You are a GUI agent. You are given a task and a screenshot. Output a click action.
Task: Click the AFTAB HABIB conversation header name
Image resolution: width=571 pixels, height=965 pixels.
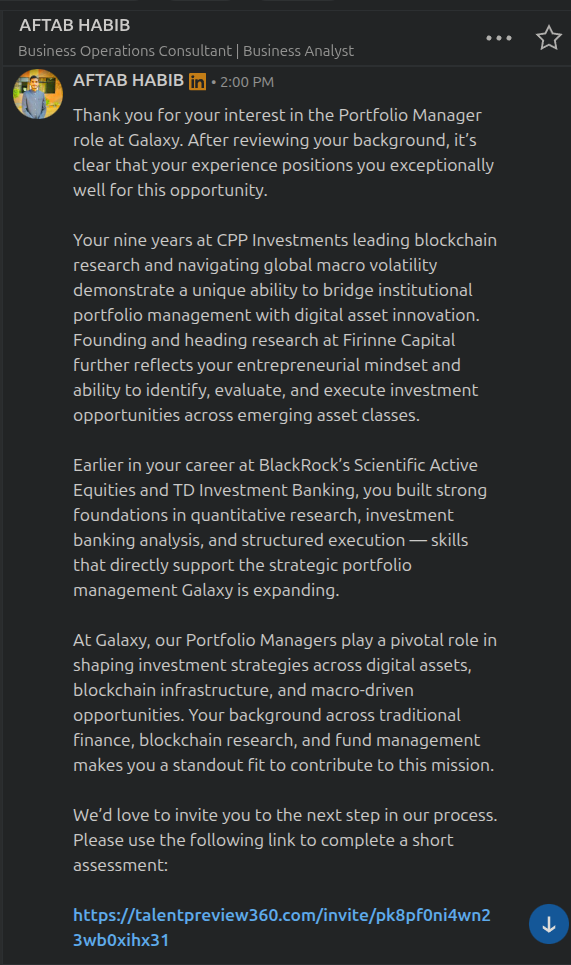[74, 25]
